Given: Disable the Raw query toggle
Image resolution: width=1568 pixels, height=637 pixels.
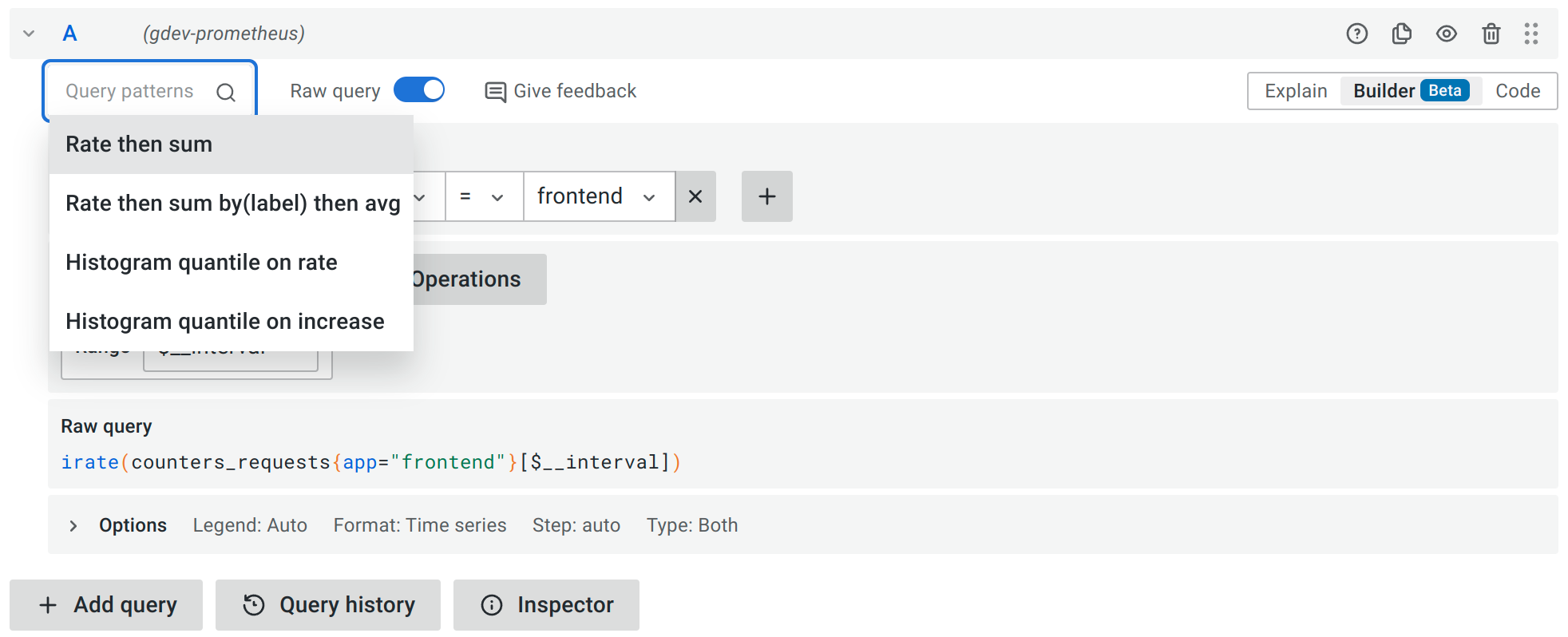Looking at the screenshot, I should [419, 90].
